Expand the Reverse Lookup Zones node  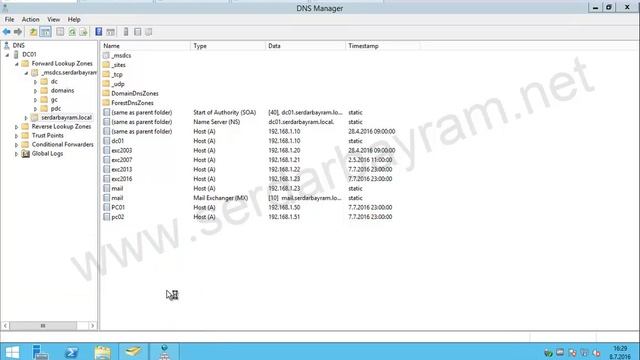[17, 127]
